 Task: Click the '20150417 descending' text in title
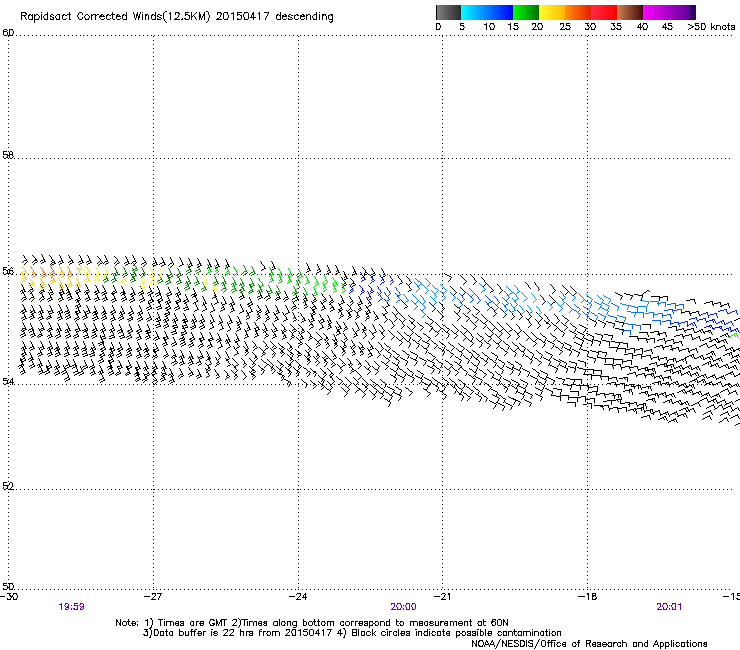click(x=275, y=17)
